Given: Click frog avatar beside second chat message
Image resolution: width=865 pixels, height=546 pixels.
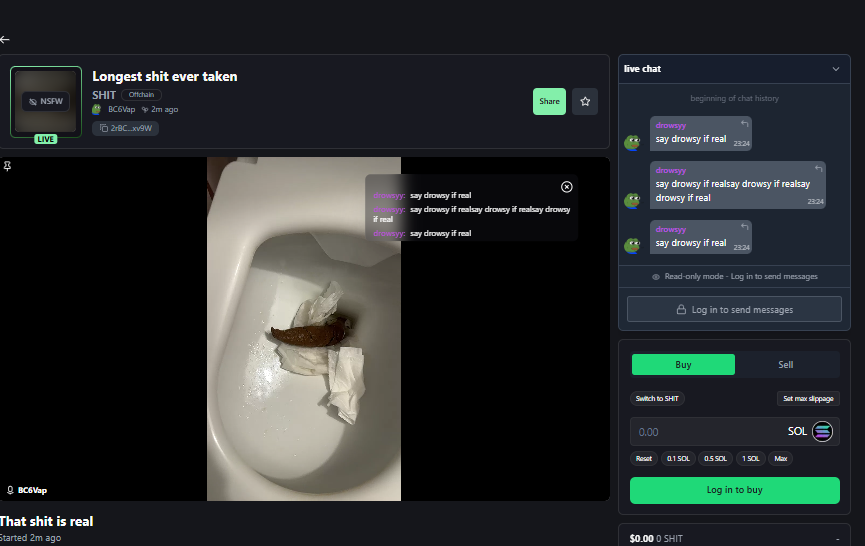Looking at the screenshot, I should point(632,200).
